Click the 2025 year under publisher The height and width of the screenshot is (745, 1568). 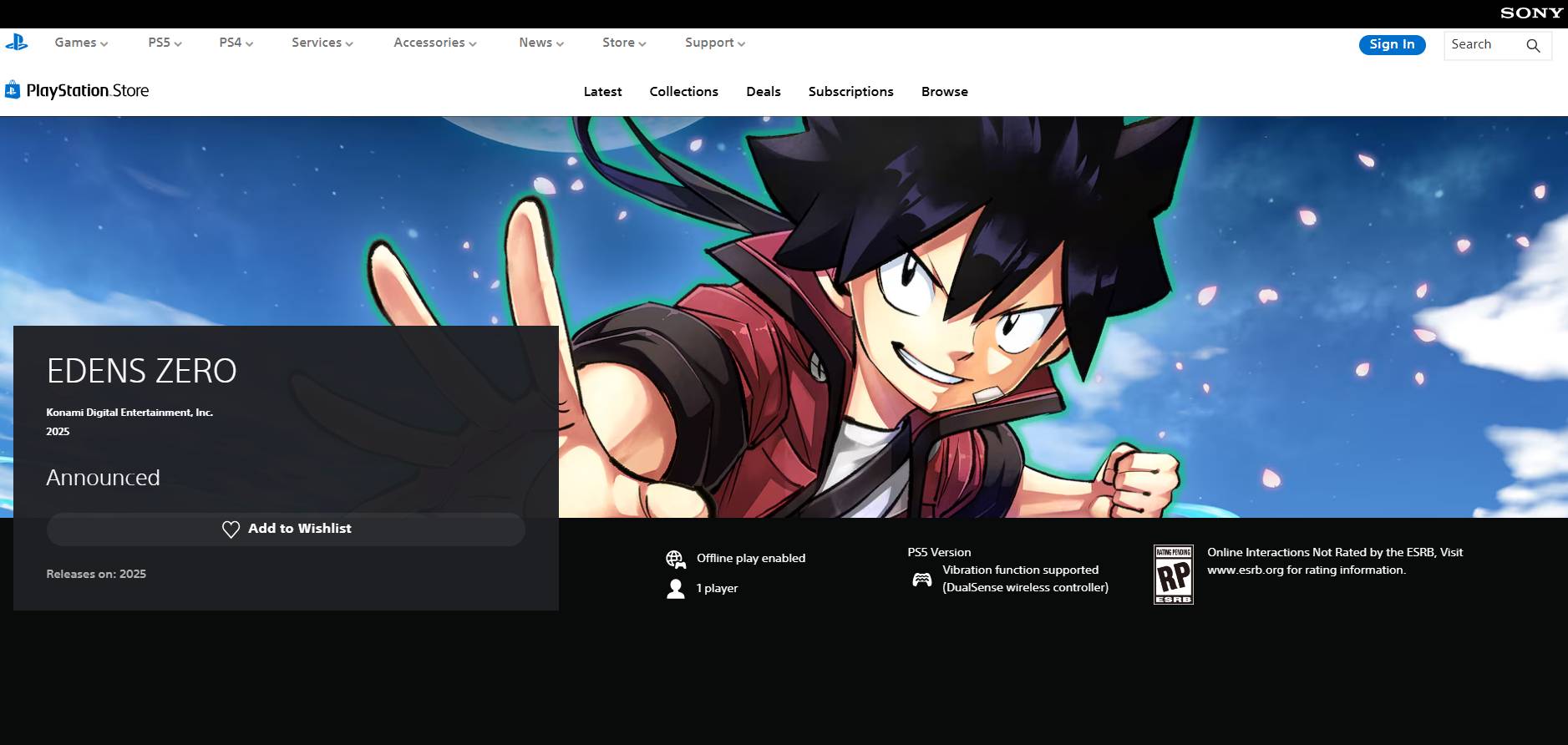point(58,432)
